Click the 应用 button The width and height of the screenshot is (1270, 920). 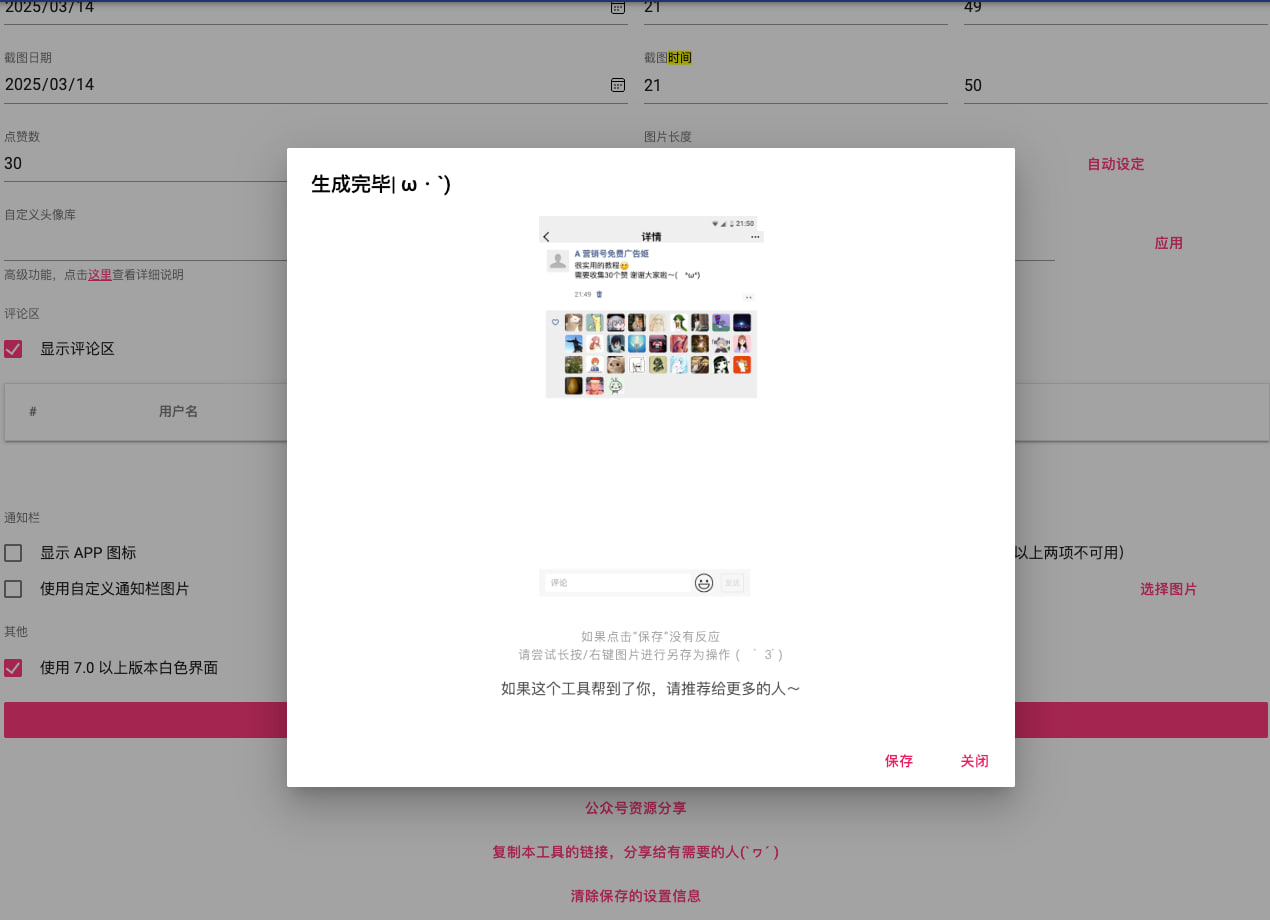coord(1169,243)
